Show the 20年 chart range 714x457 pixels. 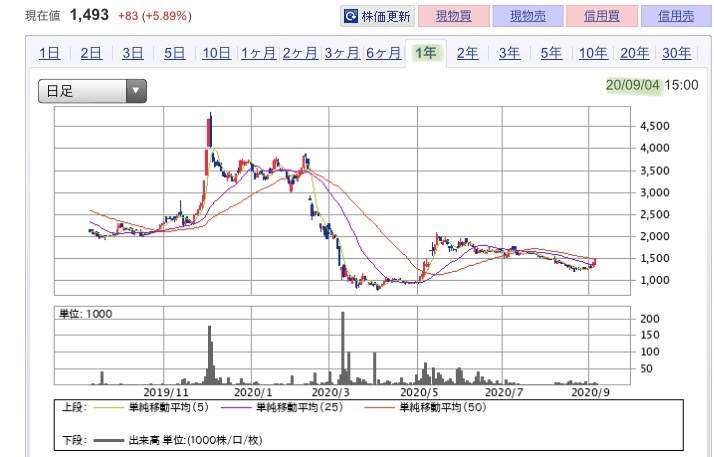[634, 53]
